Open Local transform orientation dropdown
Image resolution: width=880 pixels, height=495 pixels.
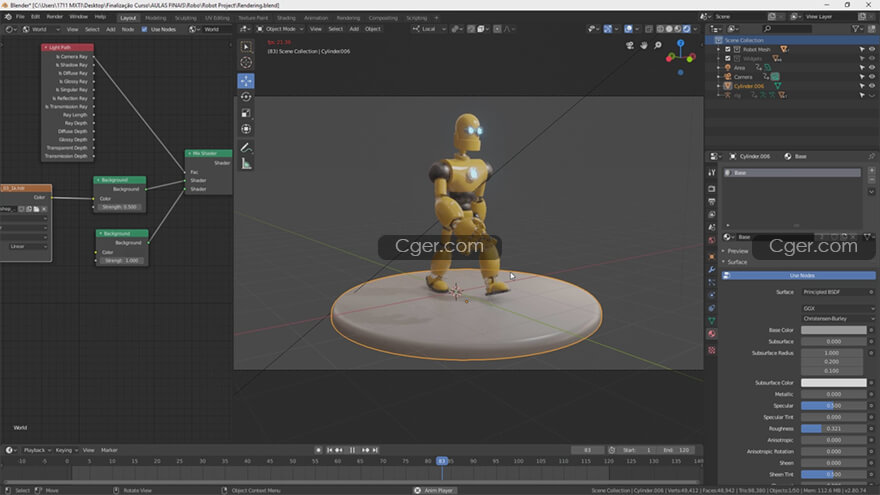(x=429, y=29)
